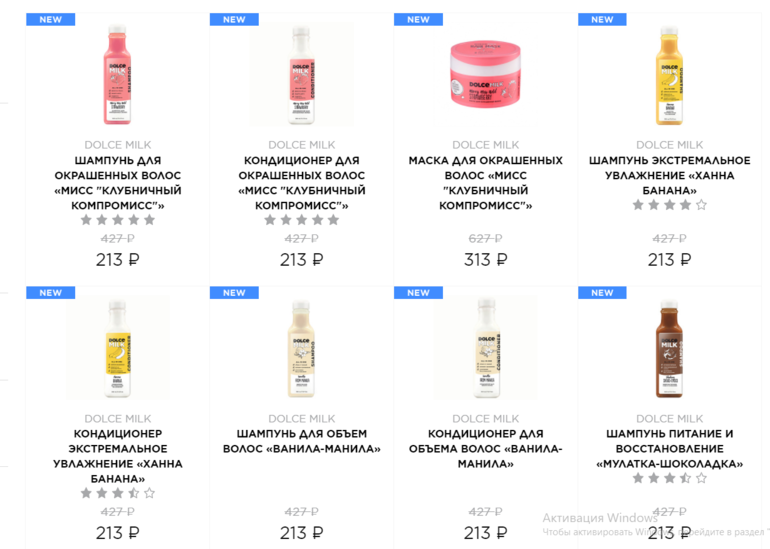Open «Шампунь для объем волос Ванила-Манила» title
The height and width of the screenshot is (549, 770).
pyautogui.click(x=302, y=441)
